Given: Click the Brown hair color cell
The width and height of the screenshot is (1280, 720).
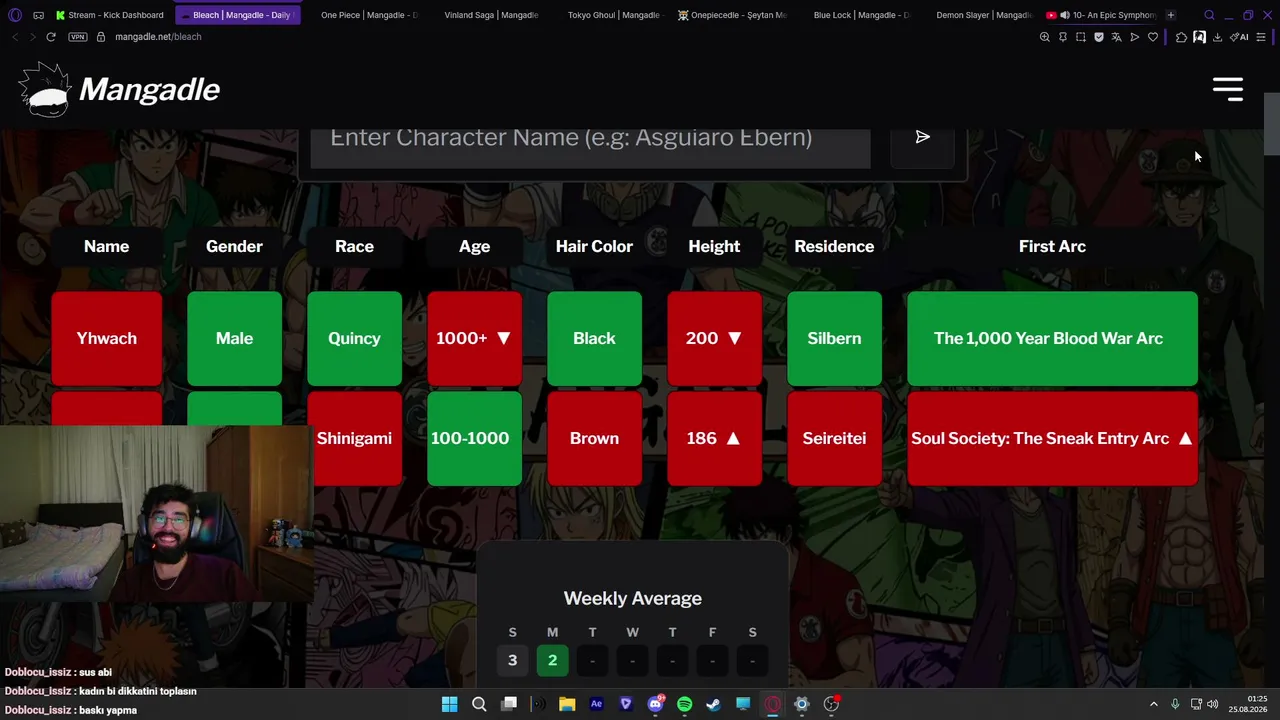Looking at the screenshot, I should point(594,438).
